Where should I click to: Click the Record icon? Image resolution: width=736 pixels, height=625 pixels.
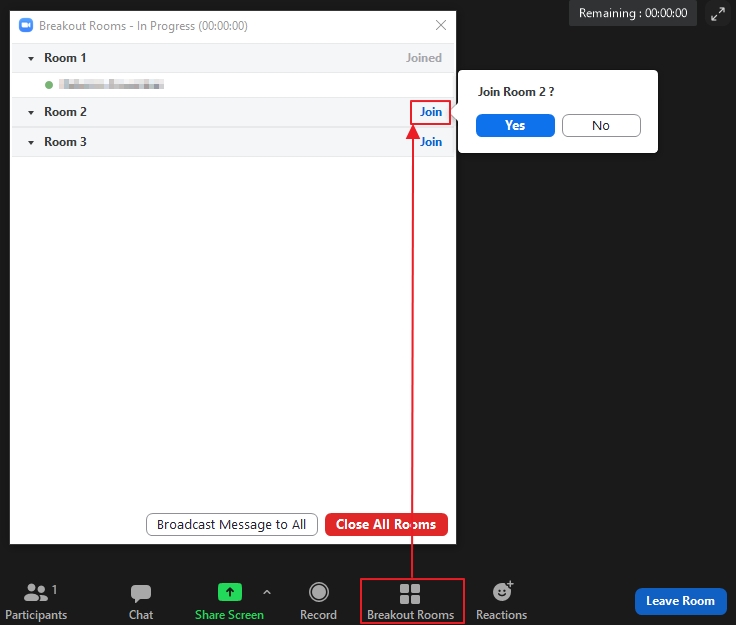(318, 592)
